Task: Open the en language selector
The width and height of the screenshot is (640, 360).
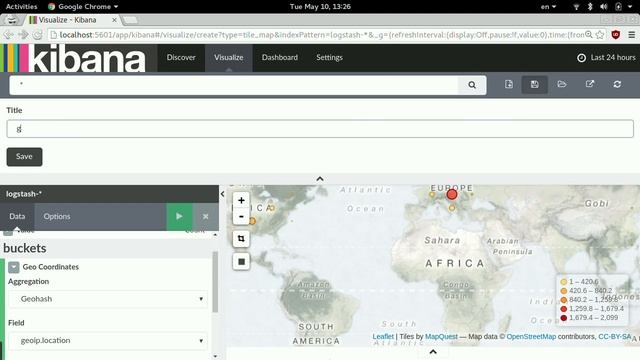Action: click(x=548, y=7)
